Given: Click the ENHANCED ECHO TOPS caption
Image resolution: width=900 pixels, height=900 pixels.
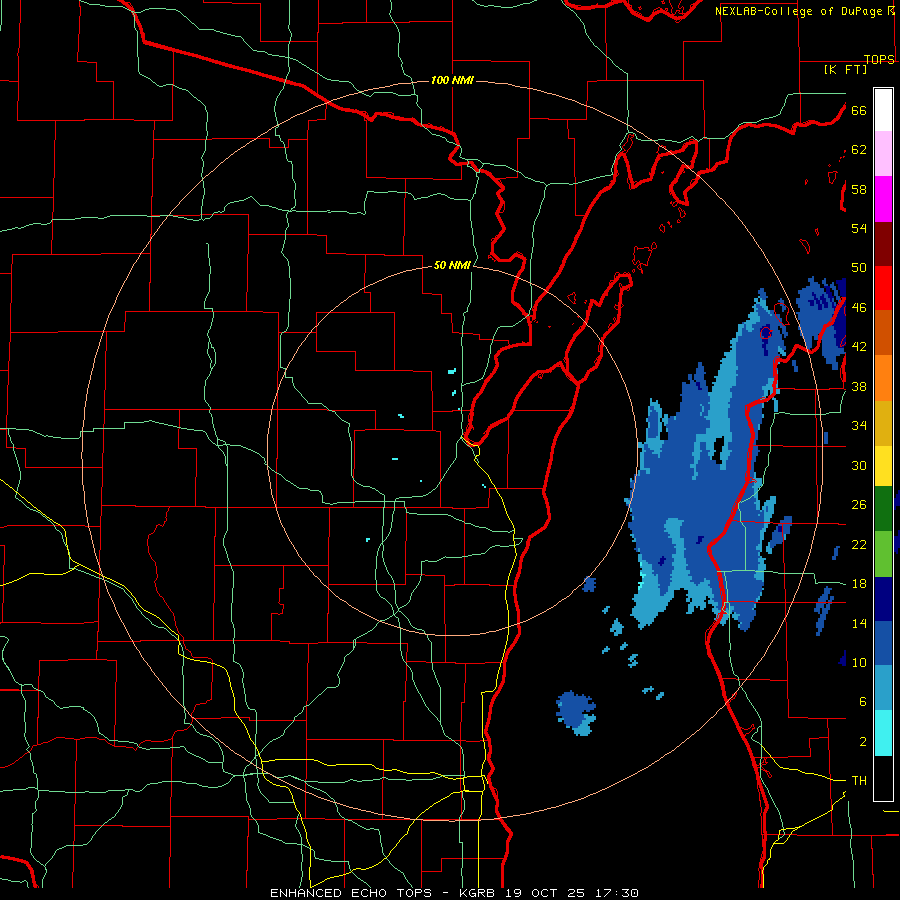Looking at the screenshot, I should click(x=354, y=893).
